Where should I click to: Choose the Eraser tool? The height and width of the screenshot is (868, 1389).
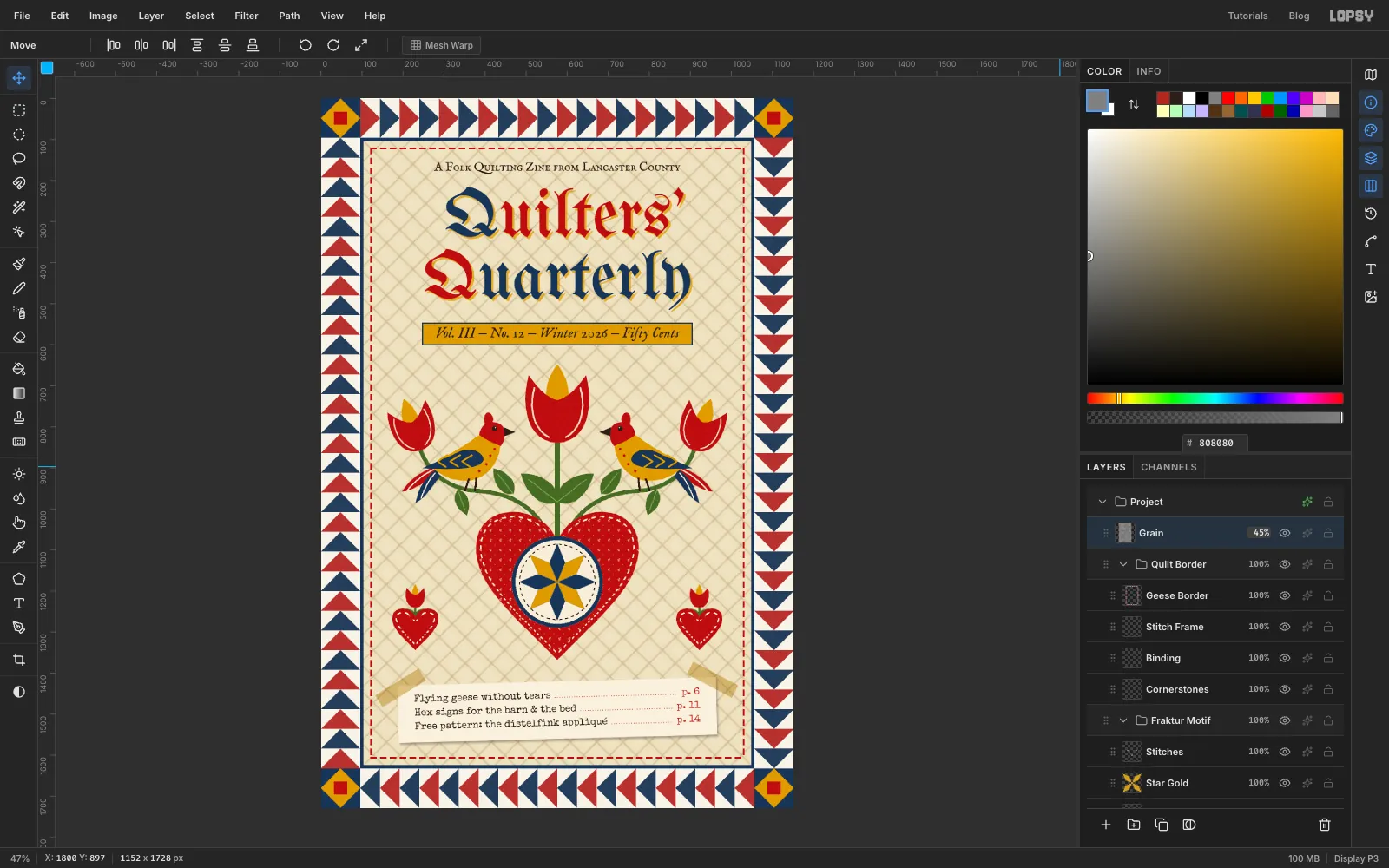click(18, 337)
